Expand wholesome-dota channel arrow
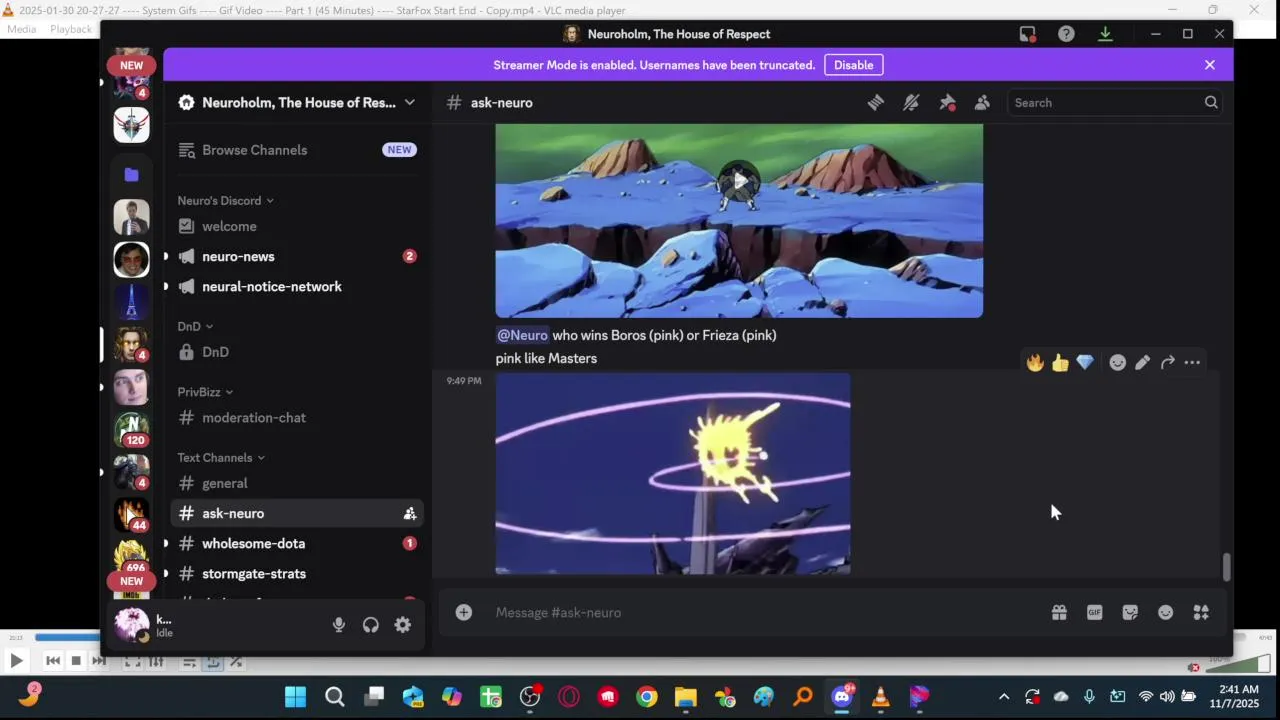The height and width of the screenshot is (720, 1280). 166,543
